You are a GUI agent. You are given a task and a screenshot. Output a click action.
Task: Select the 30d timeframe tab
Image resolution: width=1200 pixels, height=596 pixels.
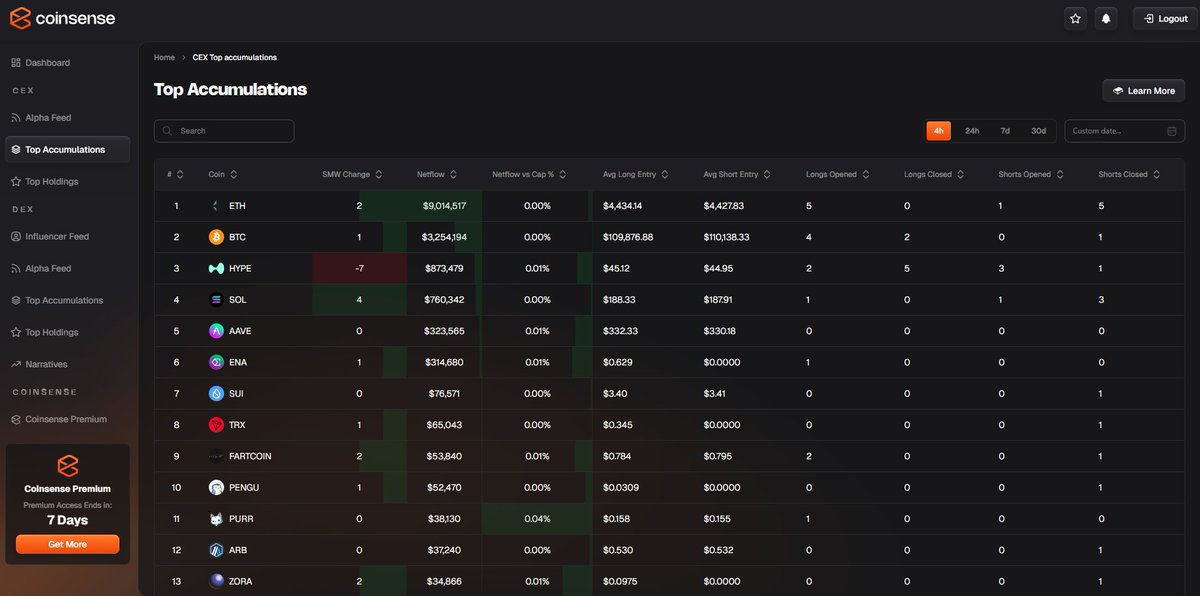point(1039,131)
